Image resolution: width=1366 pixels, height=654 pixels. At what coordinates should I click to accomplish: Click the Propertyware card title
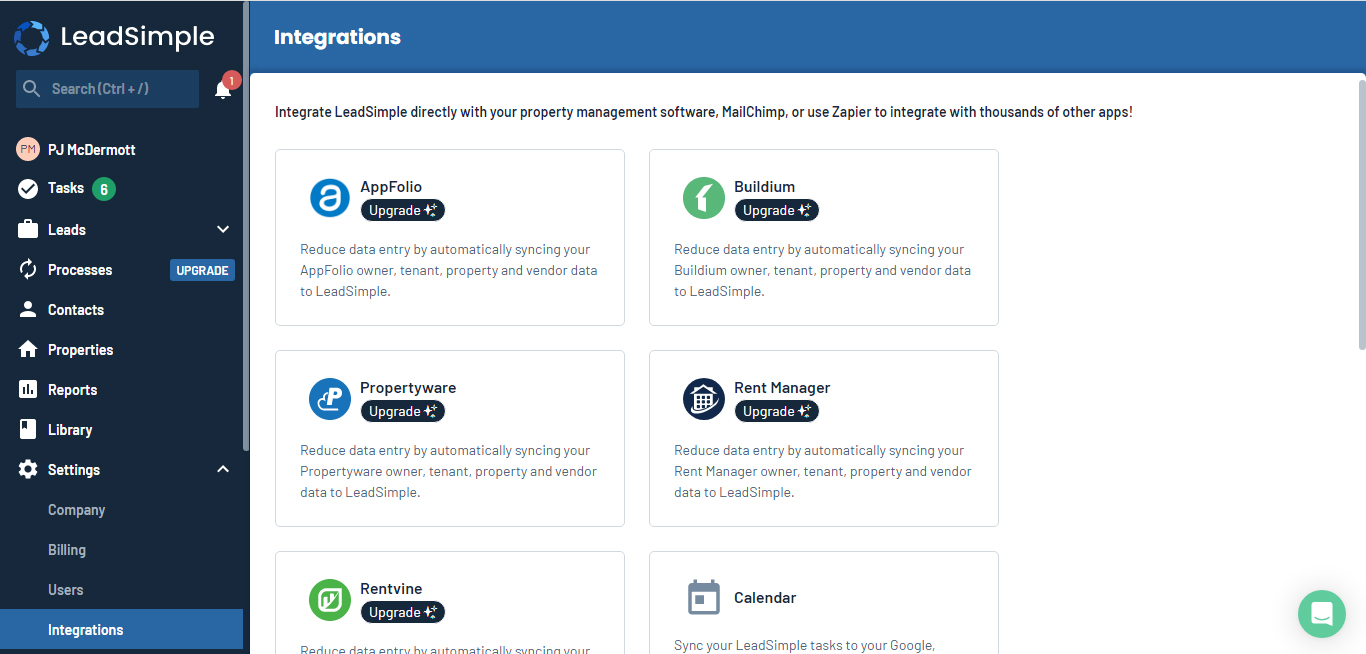point(408,388)
